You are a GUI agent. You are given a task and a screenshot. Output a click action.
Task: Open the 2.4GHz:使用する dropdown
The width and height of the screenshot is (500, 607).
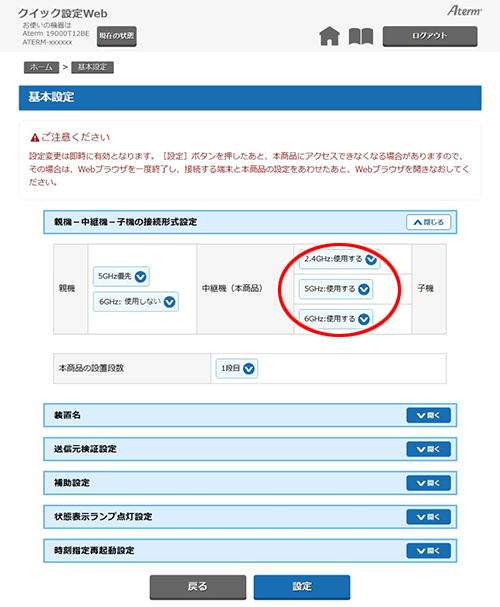[x=340, y=259]
